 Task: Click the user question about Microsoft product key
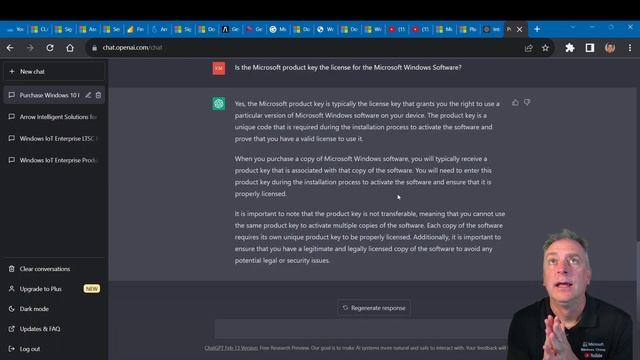tap(348, 68)
